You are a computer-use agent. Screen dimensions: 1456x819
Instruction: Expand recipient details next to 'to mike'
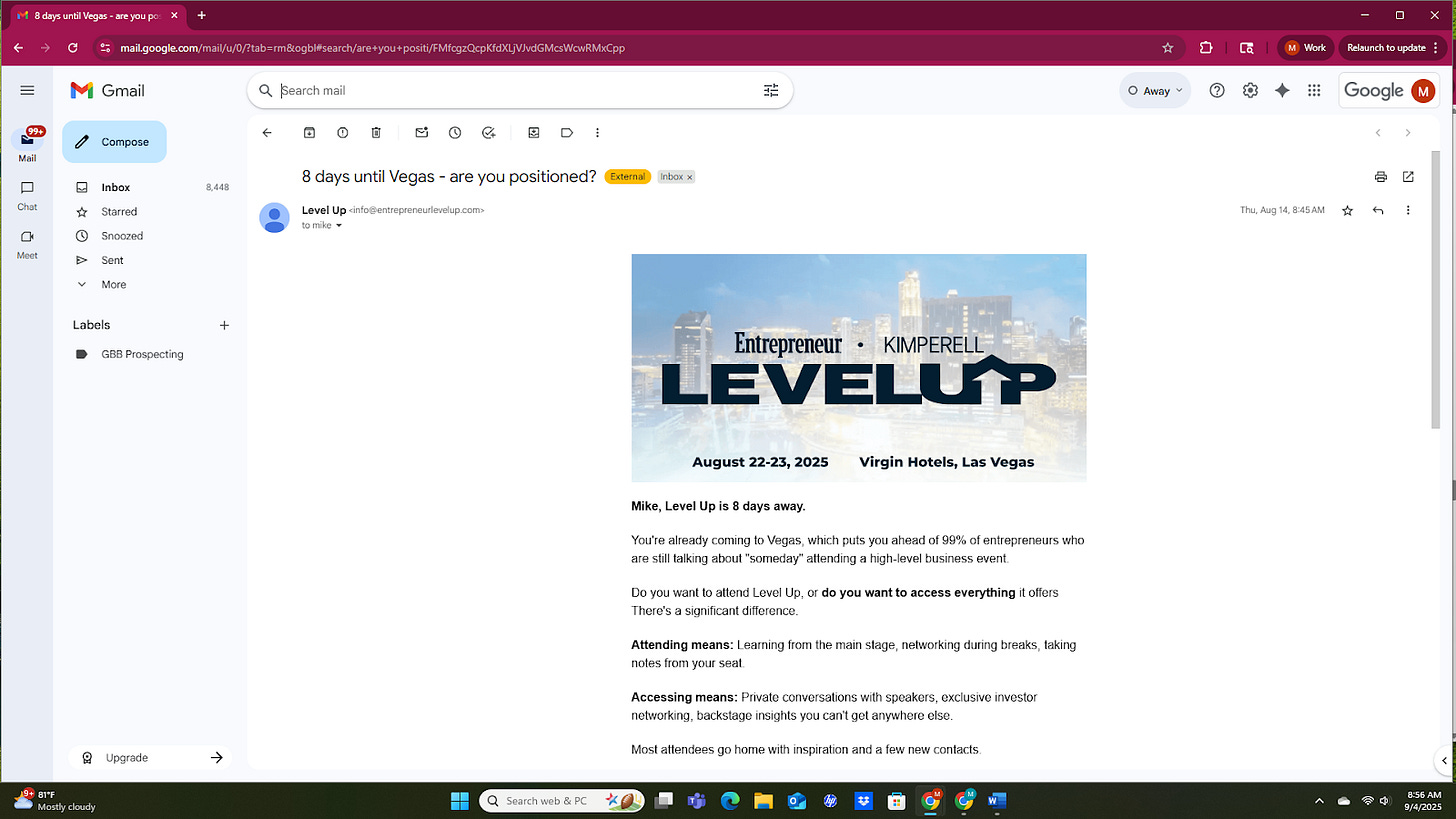coord(339,226)
